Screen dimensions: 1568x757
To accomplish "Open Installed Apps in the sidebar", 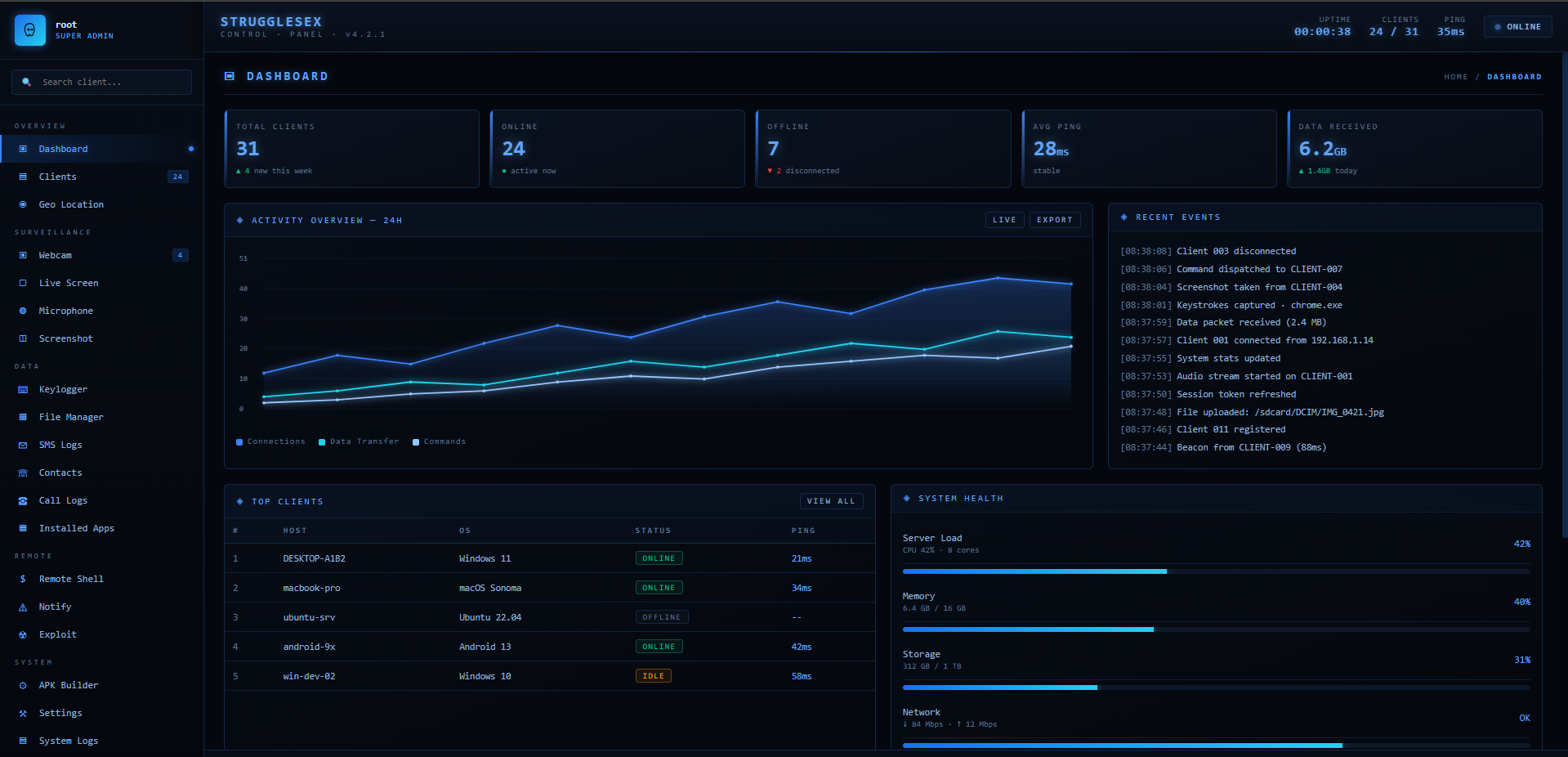I will tap(101, 528).
